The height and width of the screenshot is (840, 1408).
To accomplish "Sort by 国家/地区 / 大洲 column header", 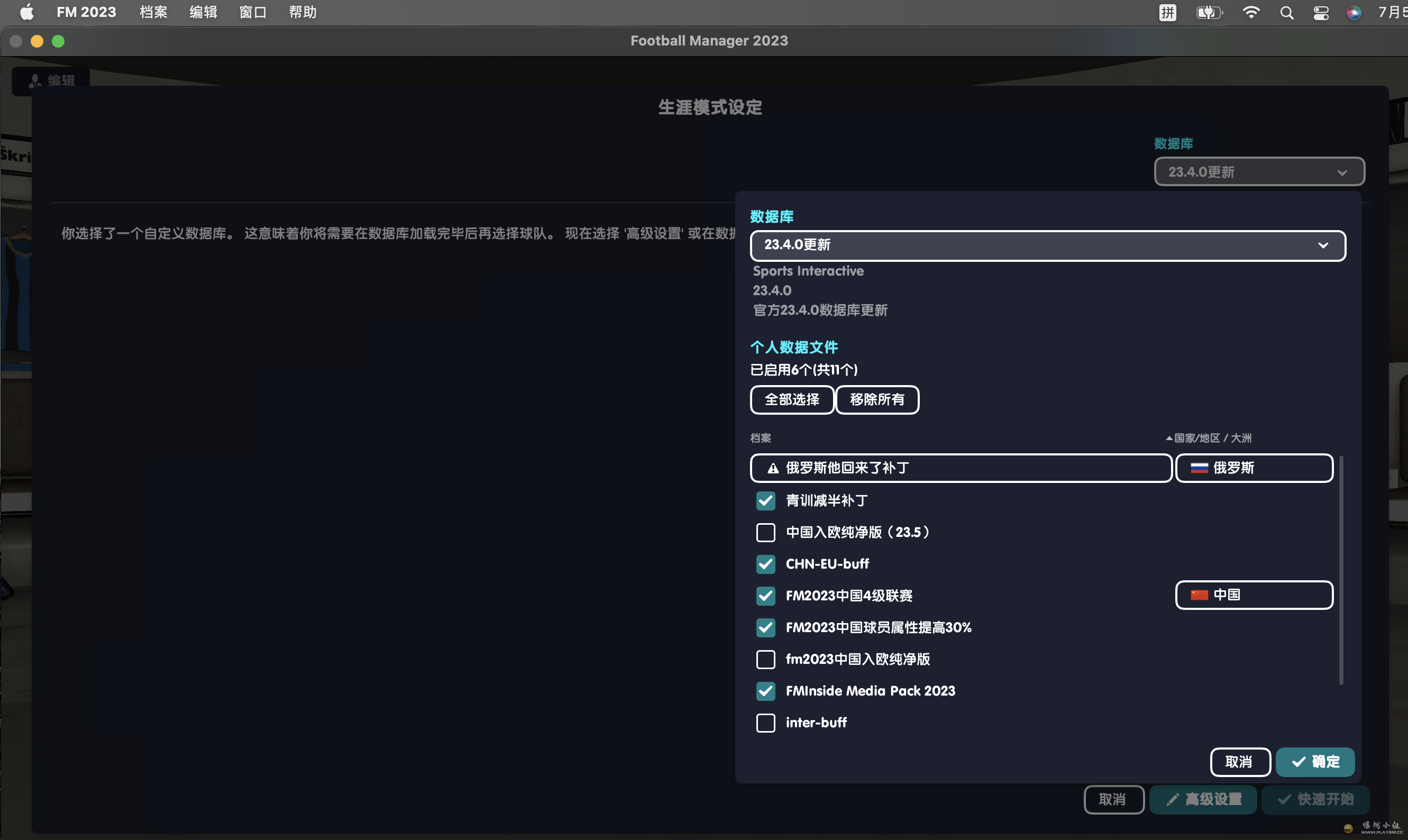I will 1212,438.
